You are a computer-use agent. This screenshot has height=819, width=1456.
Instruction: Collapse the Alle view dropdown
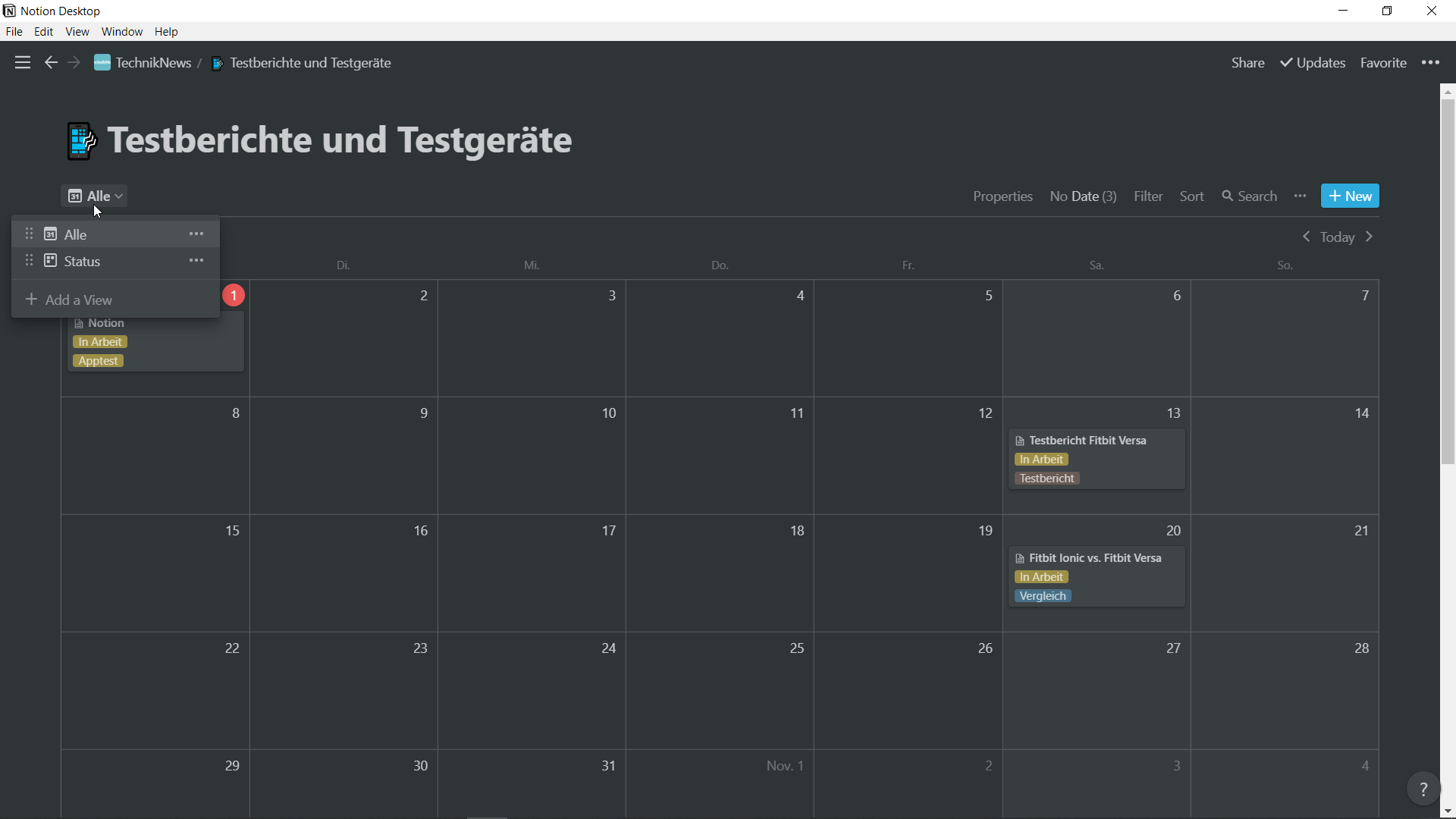95,196
